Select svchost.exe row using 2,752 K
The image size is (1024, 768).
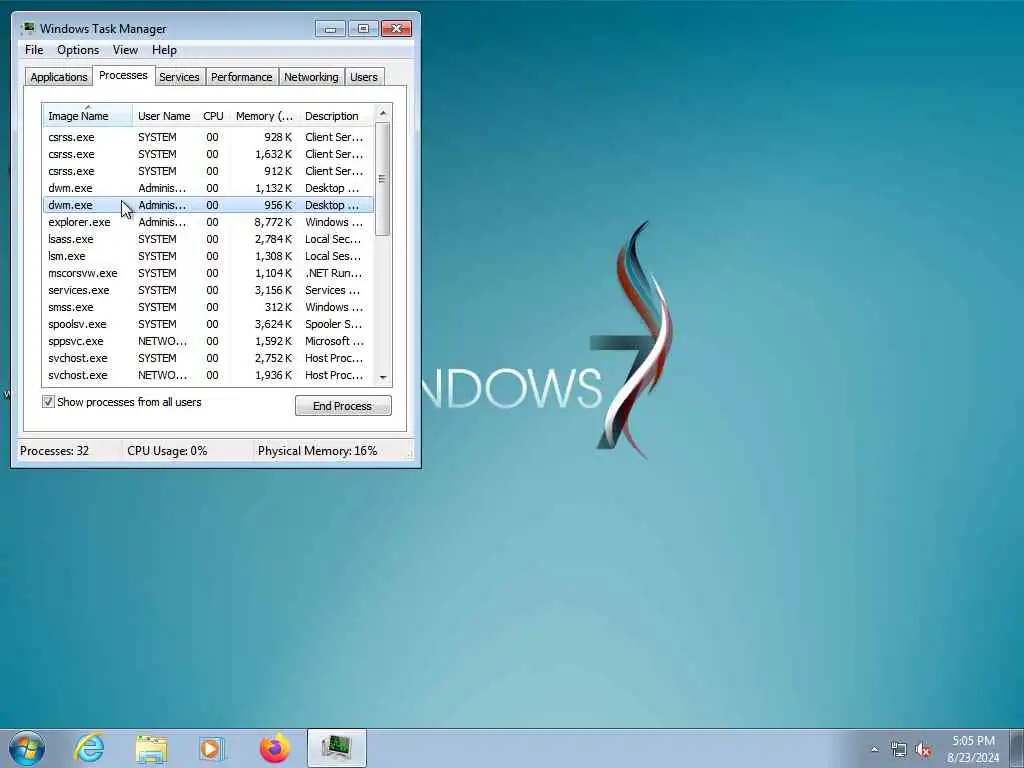click(208, 358)
